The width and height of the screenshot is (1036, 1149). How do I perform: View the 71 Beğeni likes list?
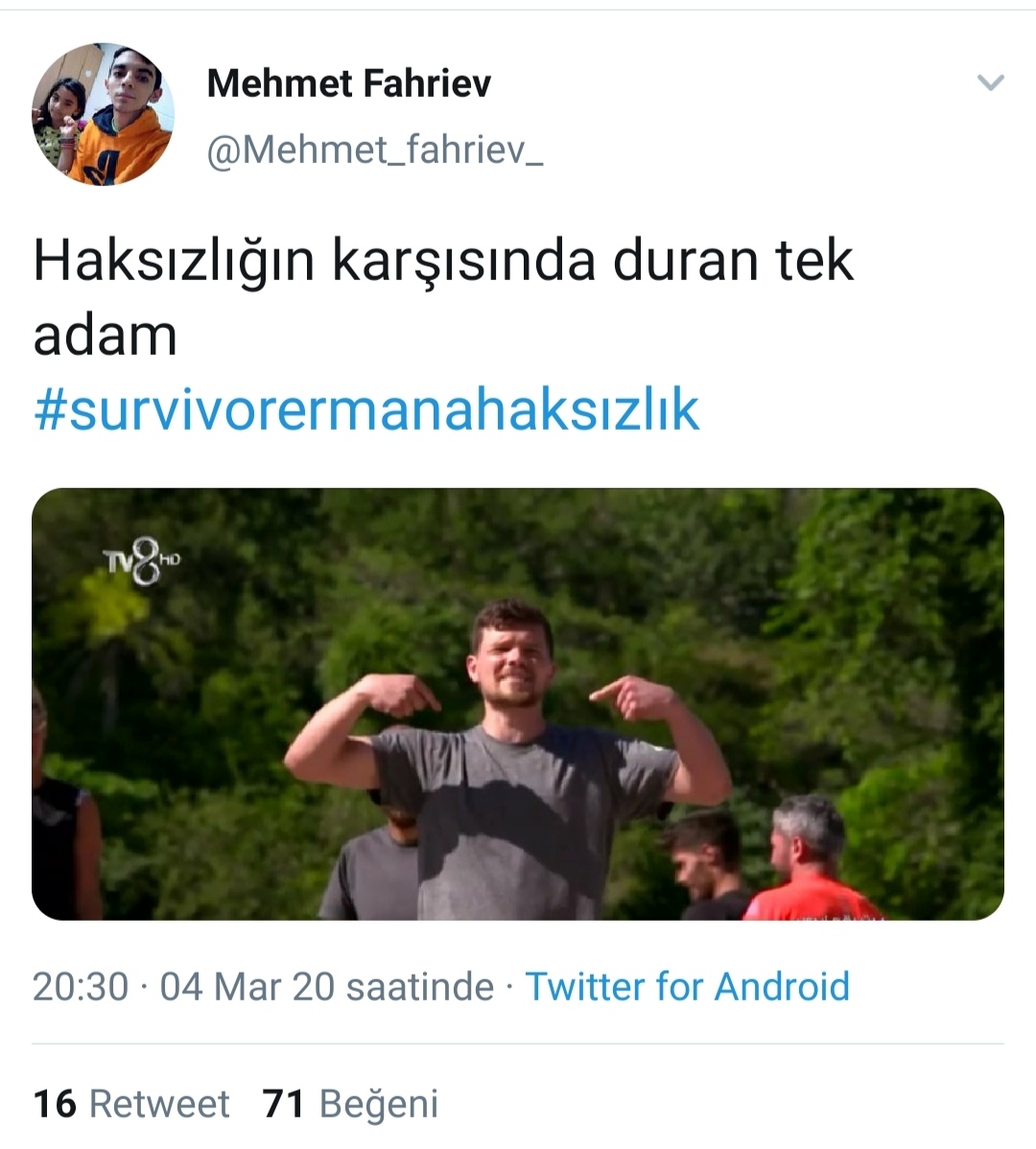click(350, 1104)
